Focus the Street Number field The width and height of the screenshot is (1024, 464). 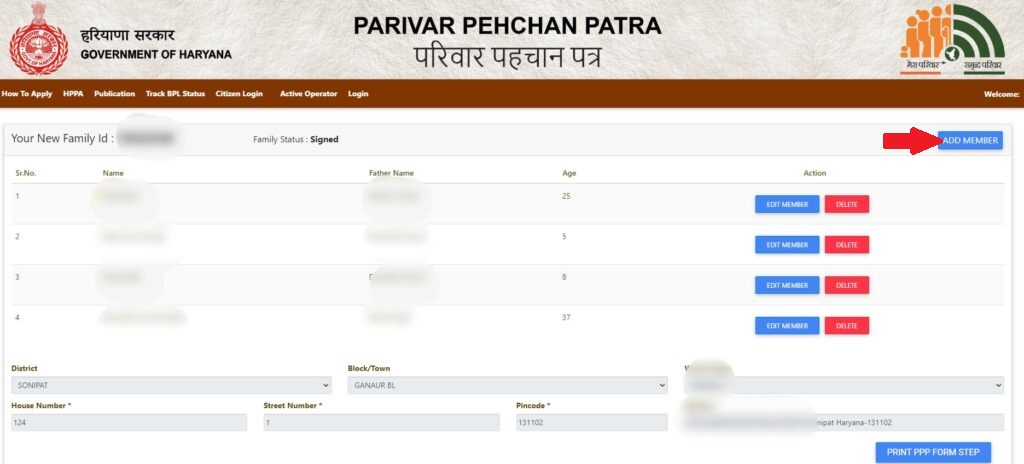coord(381,423)
